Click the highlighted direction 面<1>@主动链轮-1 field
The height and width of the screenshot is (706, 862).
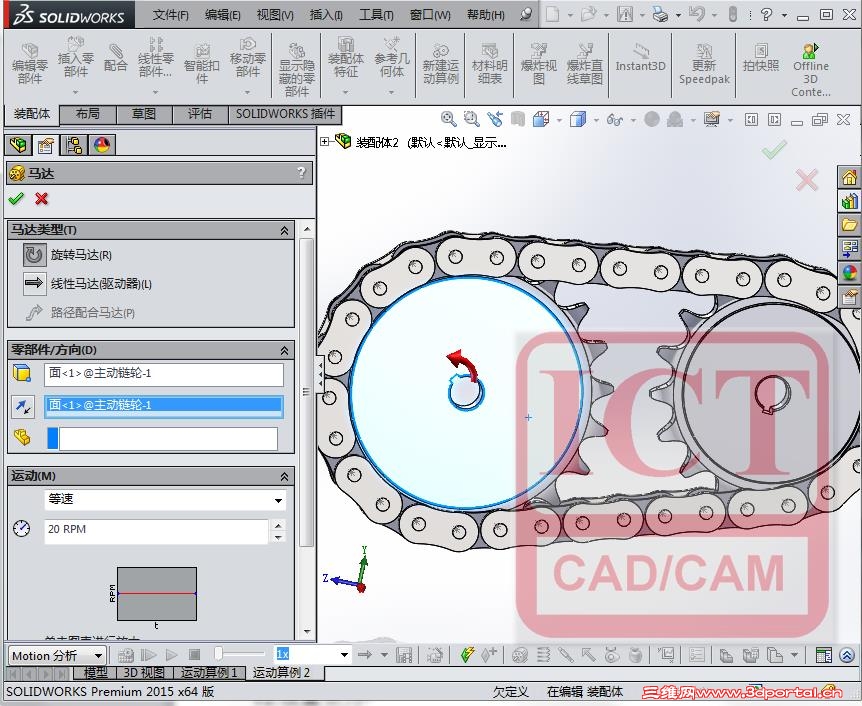164,406
